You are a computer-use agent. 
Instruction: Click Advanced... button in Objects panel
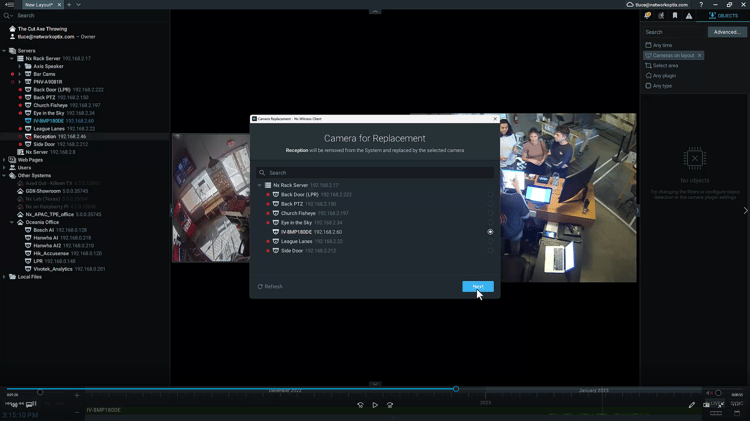pos(727,32)
